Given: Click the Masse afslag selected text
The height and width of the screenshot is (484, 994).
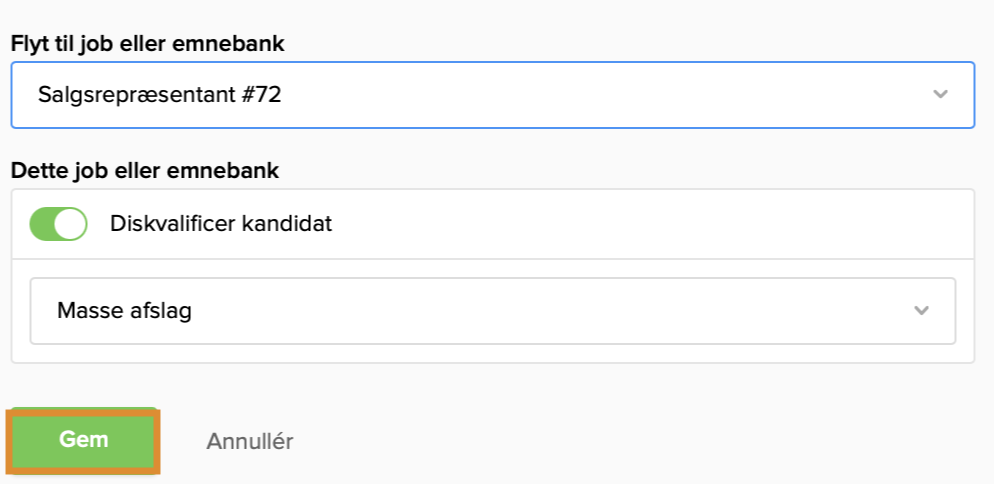Looking at the screenshot, I should pos(124,311).
